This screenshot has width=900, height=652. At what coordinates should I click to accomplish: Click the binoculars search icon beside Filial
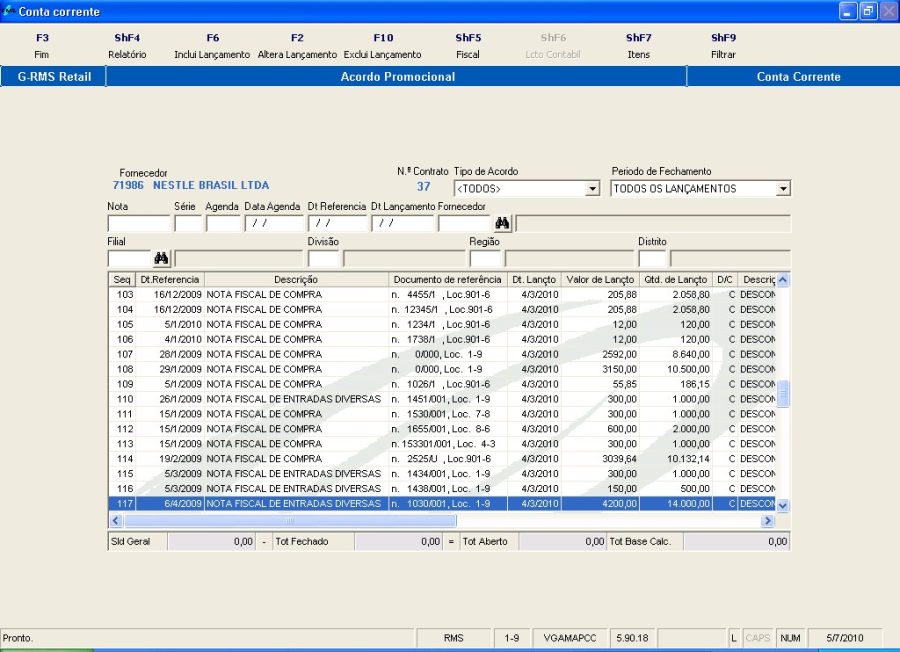coord(161,259)
